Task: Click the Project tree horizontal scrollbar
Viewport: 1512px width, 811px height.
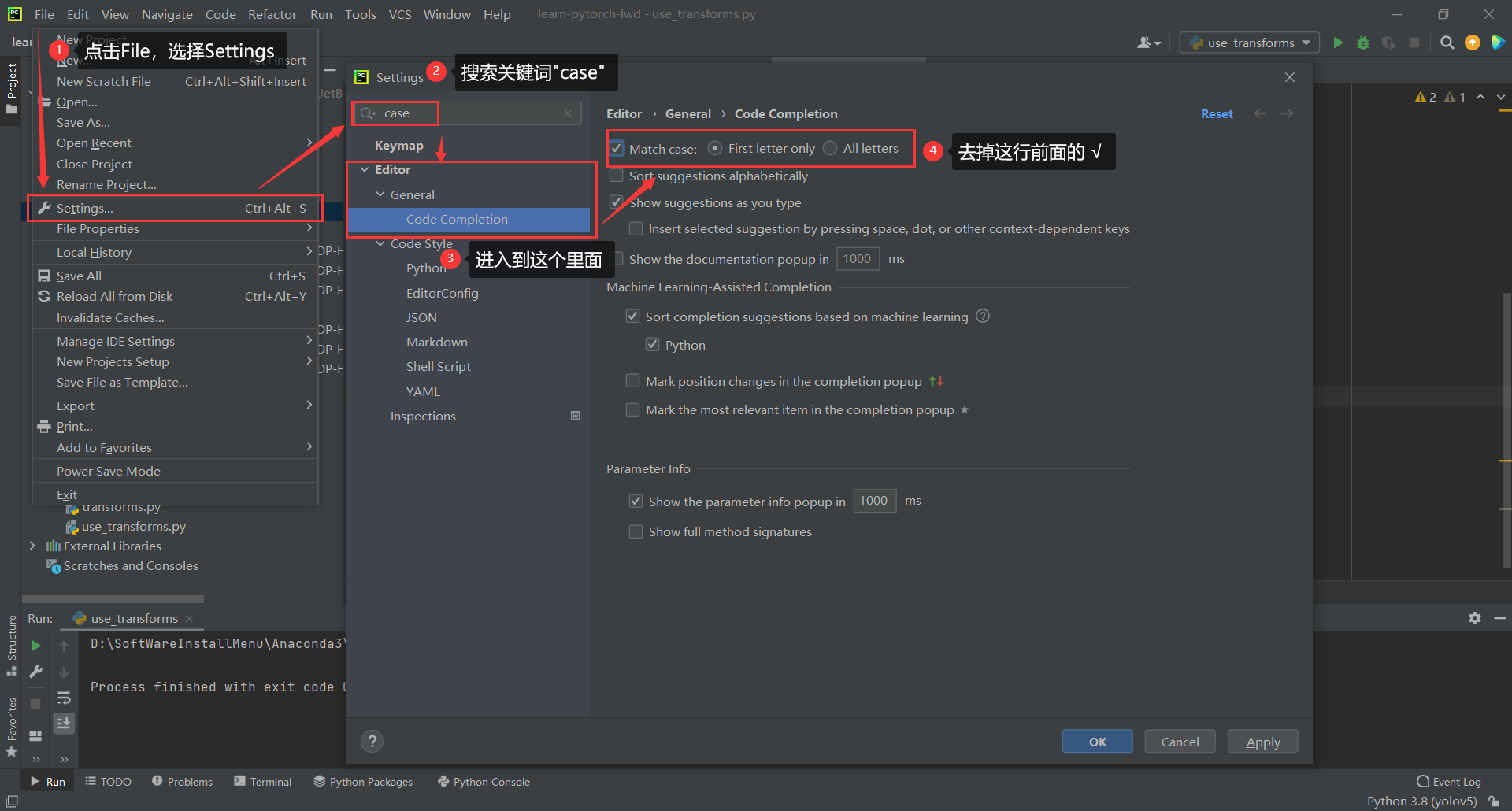Action: click(113, 599)
